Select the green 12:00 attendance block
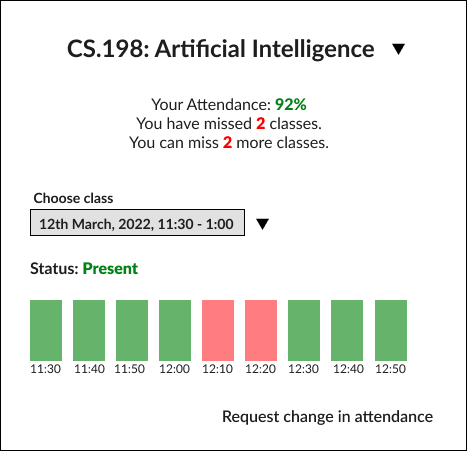467x451 pixels. 175,330
